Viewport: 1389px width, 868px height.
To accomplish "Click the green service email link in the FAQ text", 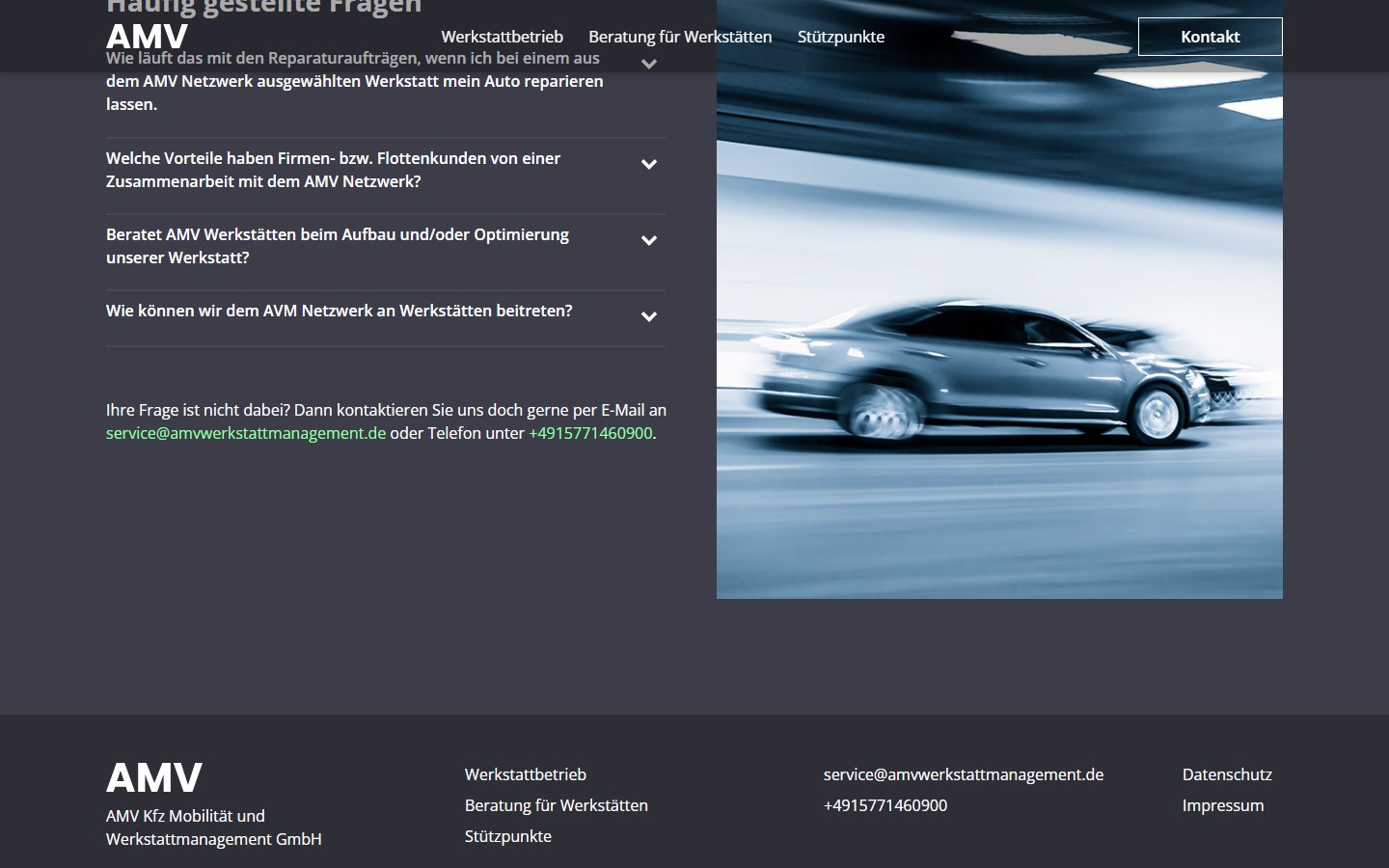I will (x=246, y=433).
